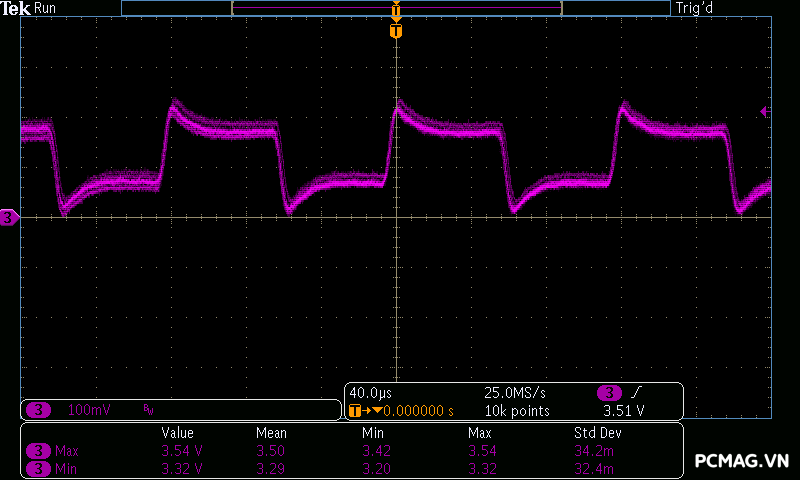The width and height of the screenshot is (800, 480).
Task: Click the Tek logo in top corner
Action: pos(17,8)
